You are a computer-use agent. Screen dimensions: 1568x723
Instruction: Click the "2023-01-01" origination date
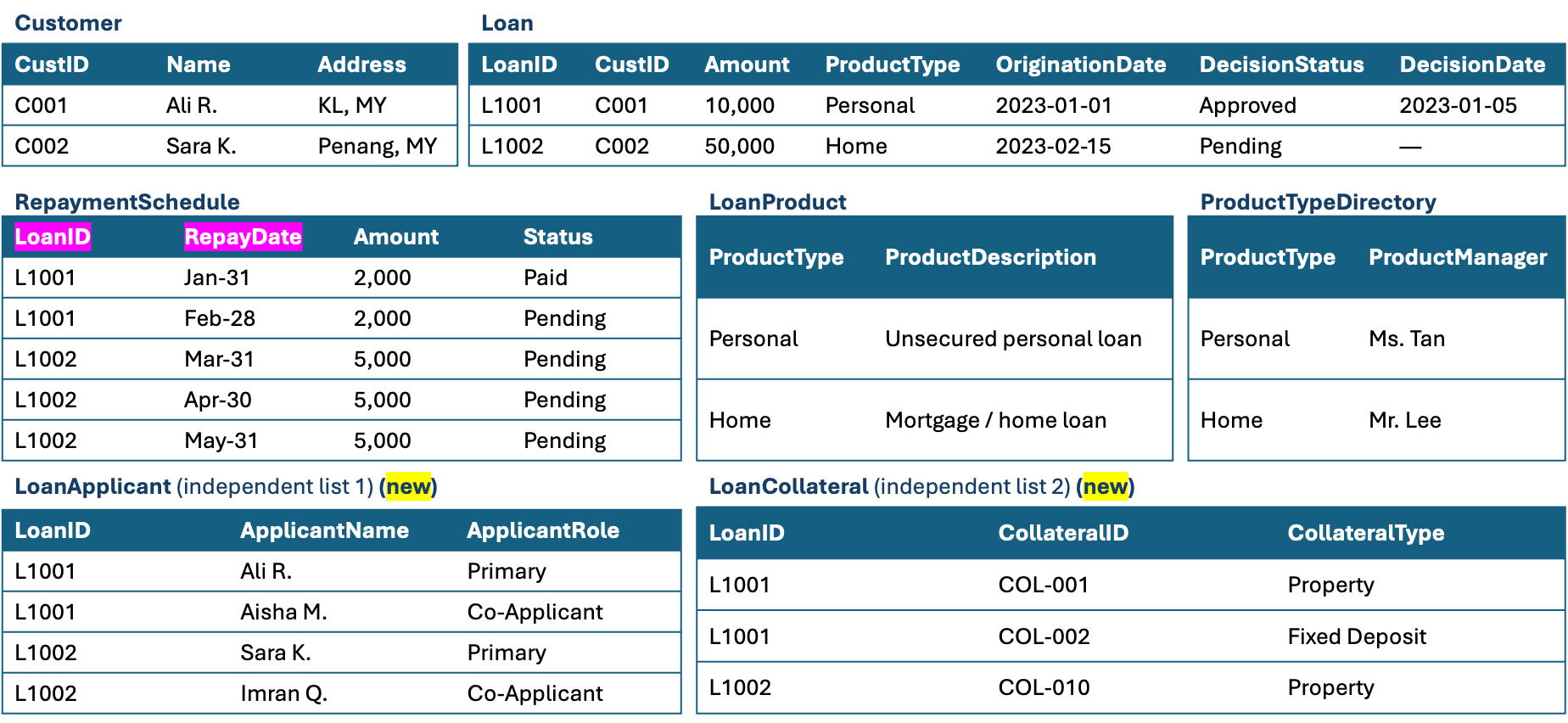(x=1053, y=105)
